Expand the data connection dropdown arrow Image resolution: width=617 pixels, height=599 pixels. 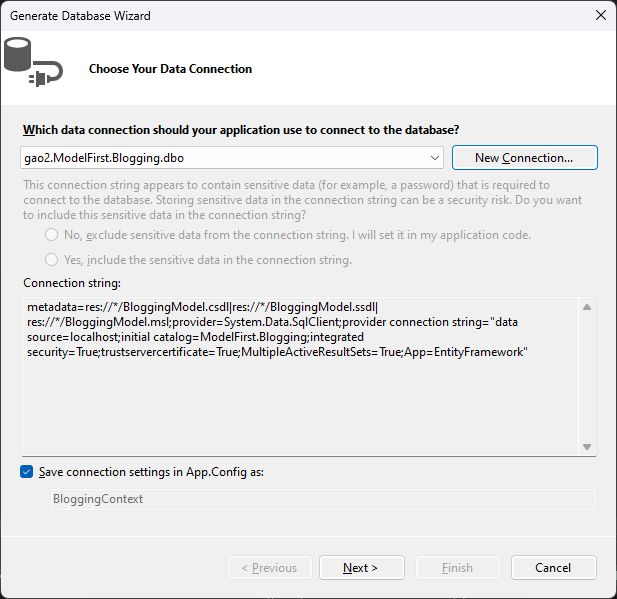click(x=435, y=158)
